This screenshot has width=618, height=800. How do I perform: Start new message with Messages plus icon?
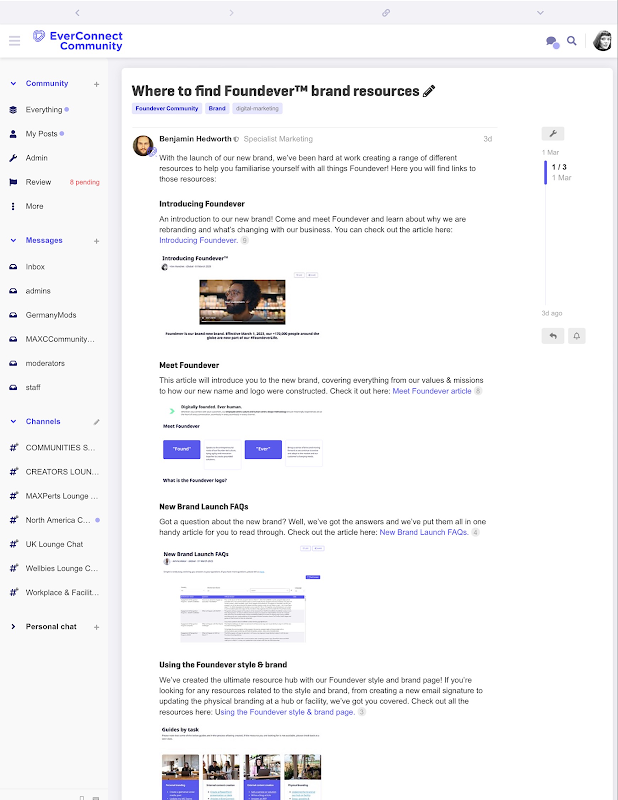(x=96, y=241)
